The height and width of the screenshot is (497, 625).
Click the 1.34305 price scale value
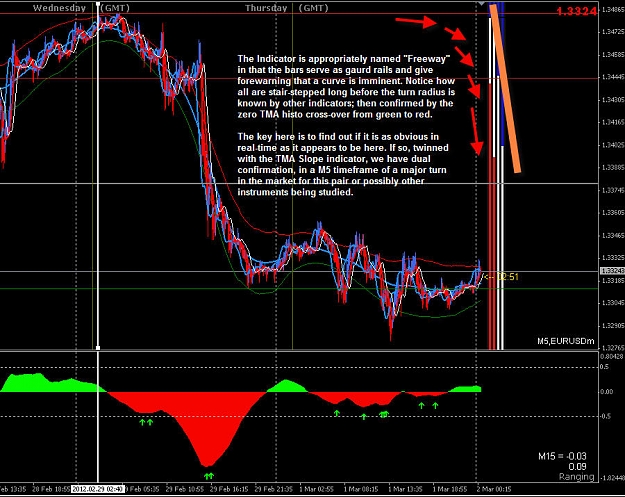tap(613, 100)
